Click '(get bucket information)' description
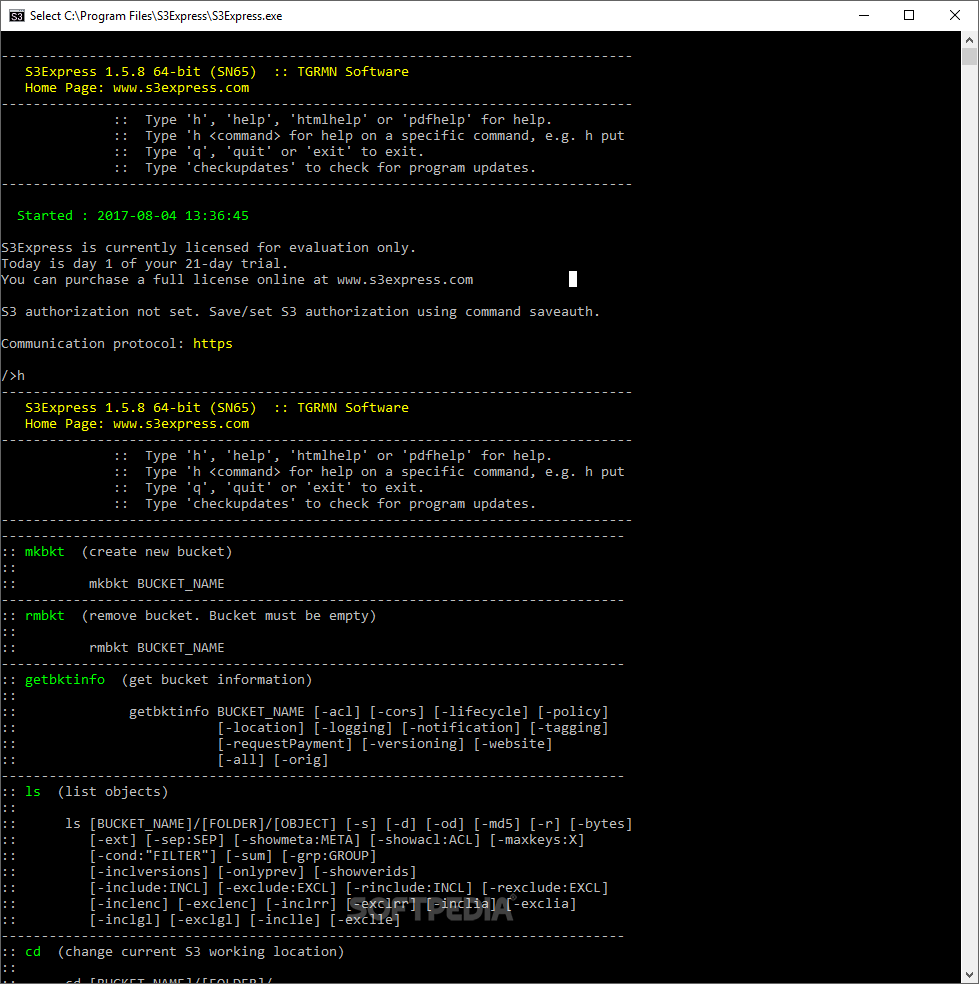The image size is (979, 984). [217, 680]
